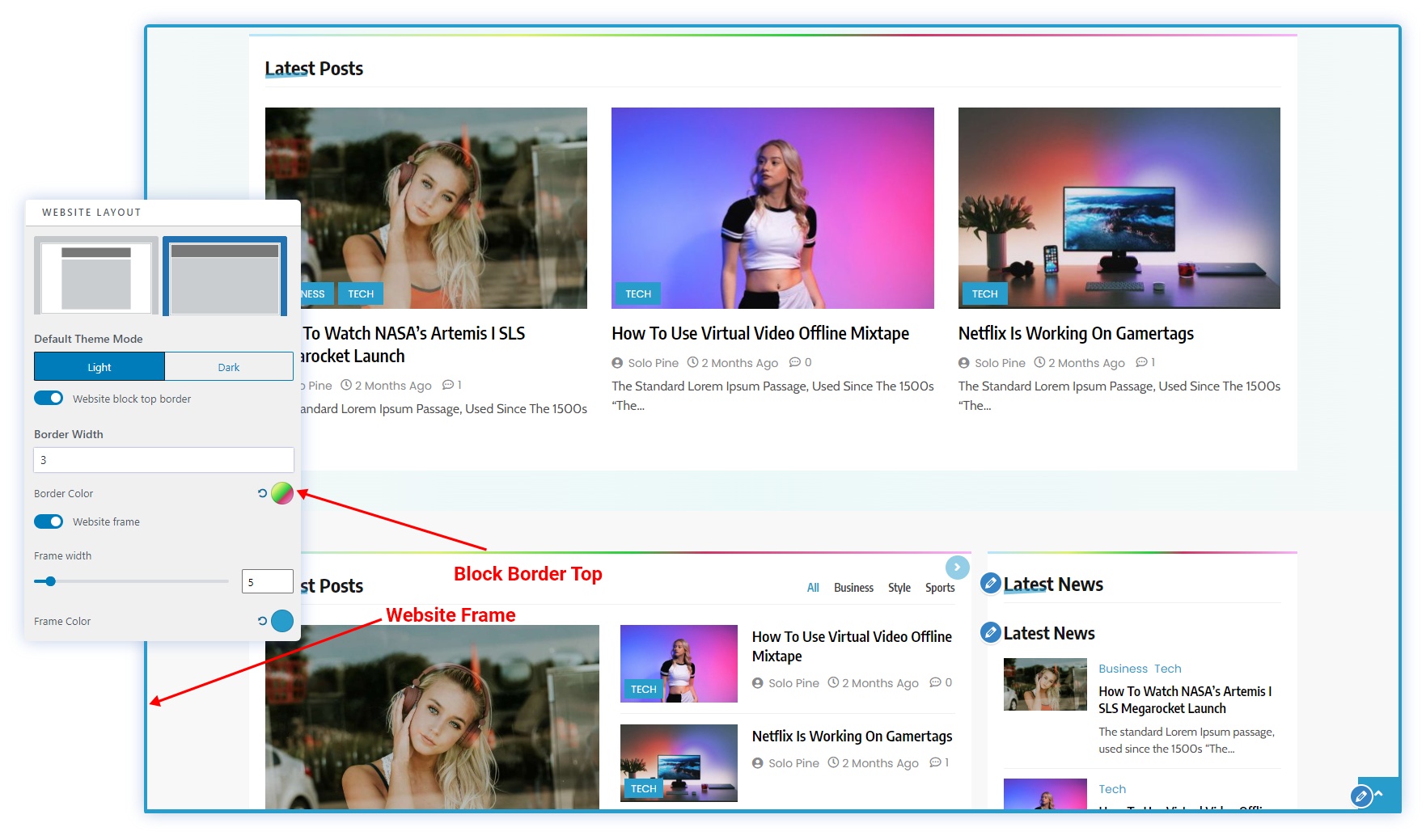Turn off the Website frame toggle
Viewport: 1426px width, 840px height.
click(49, 521)
